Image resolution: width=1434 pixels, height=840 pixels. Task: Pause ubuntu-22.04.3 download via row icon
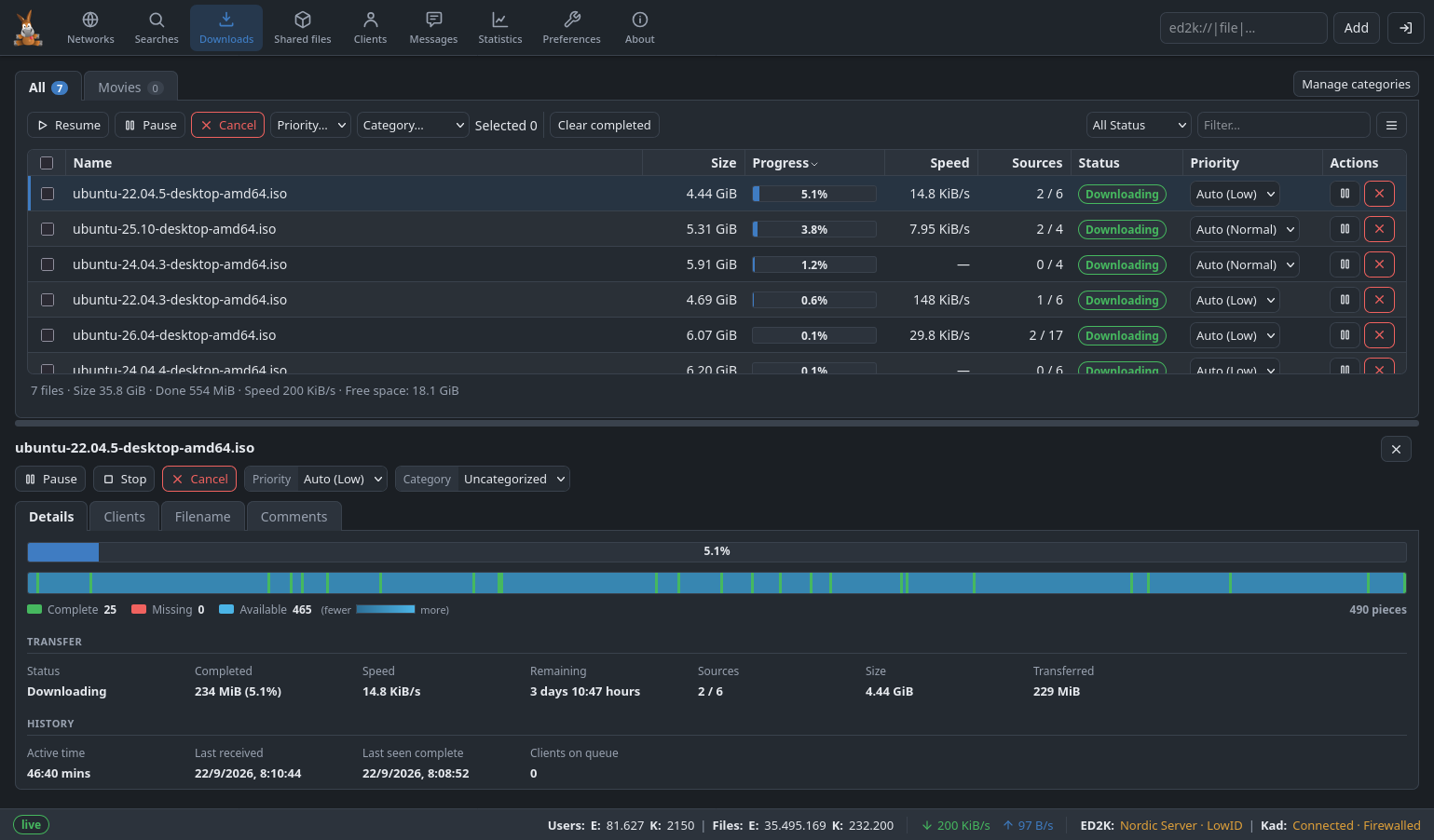(x=1345, y=300)
